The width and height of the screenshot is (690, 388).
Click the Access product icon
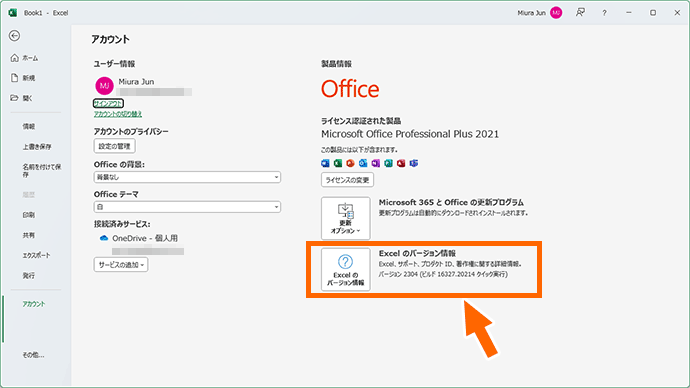pos(401,163)
